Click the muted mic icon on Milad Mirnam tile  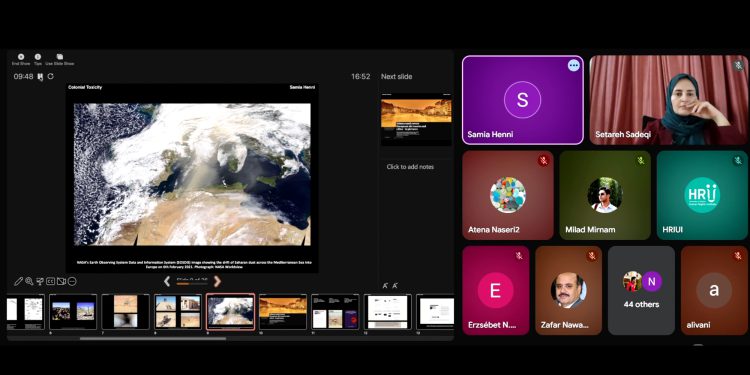pyautogui.click(x=641, y=161)
